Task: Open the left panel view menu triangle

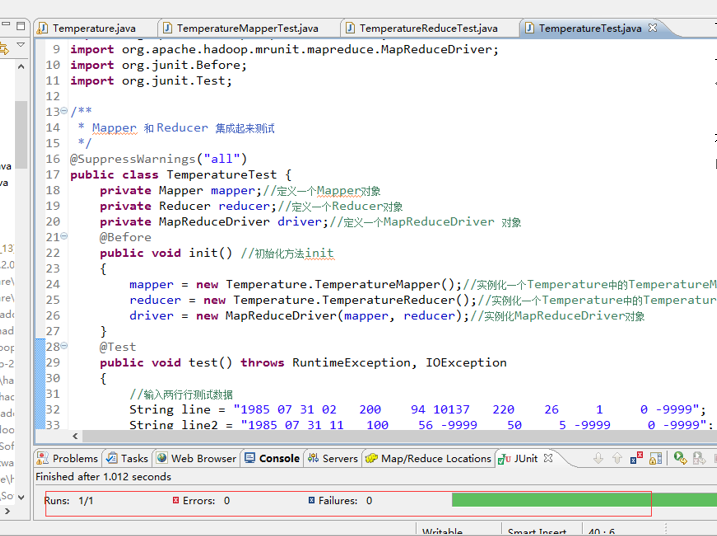Action: click(21, 45)
